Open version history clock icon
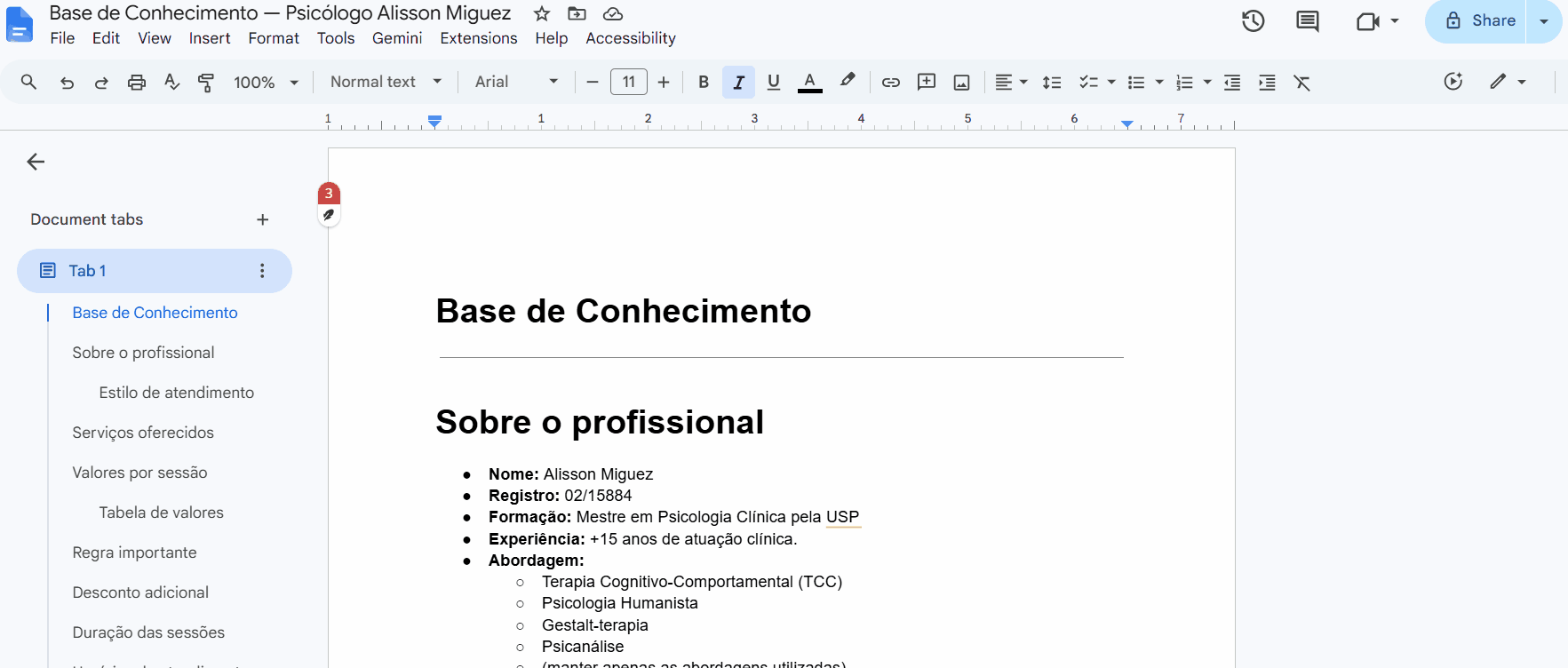 [x=1254, y=20]
